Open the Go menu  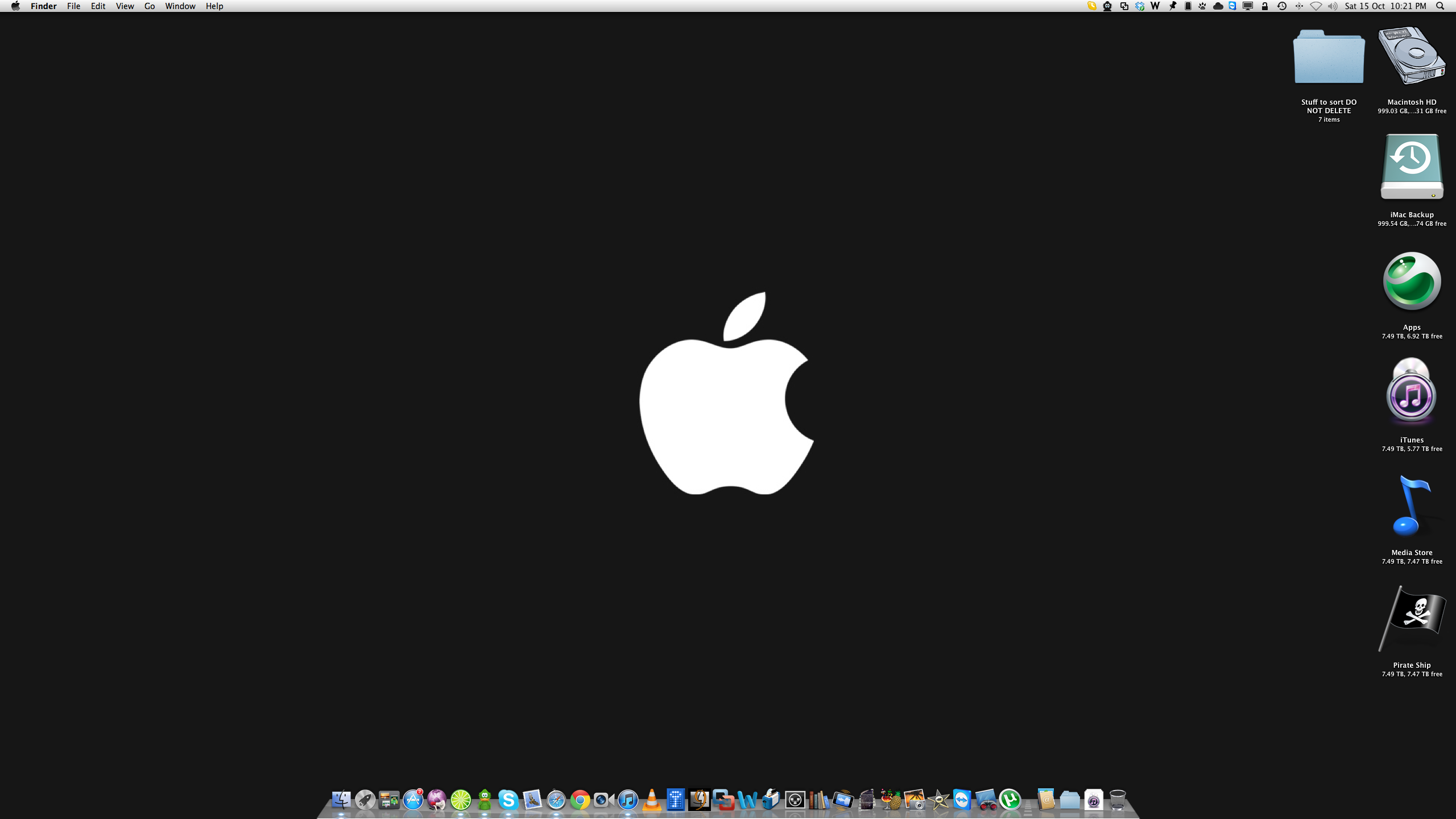(x=150, y=6)
